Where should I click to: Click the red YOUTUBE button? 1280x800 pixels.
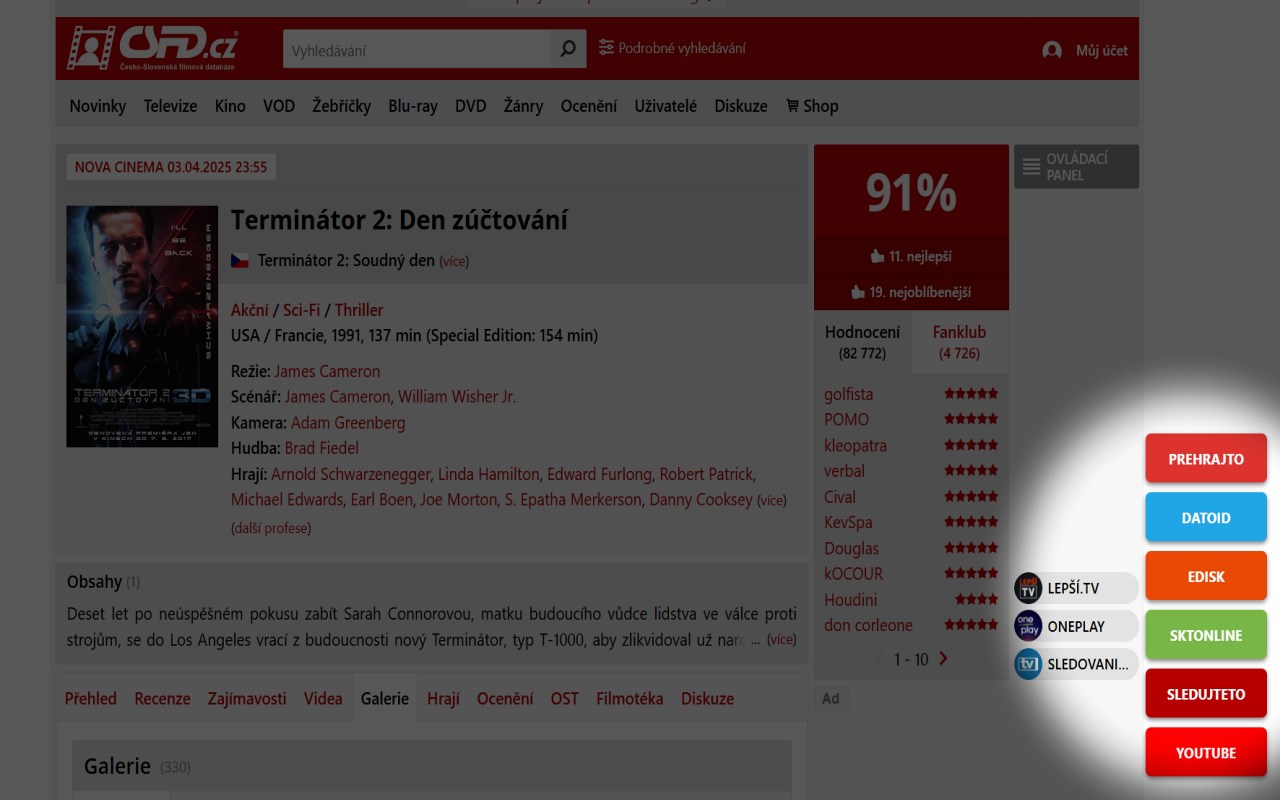click(x=1206, y=753)
